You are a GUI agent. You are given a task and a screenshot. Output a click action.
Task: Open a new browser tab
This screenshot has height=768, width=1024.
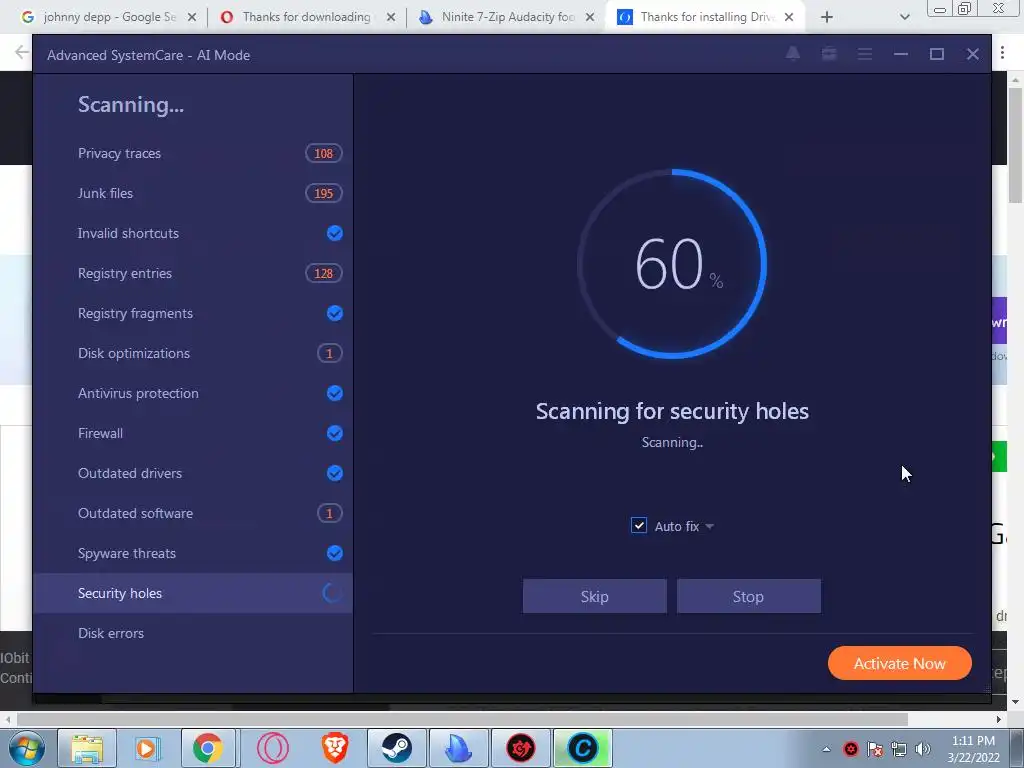[827, 17]
